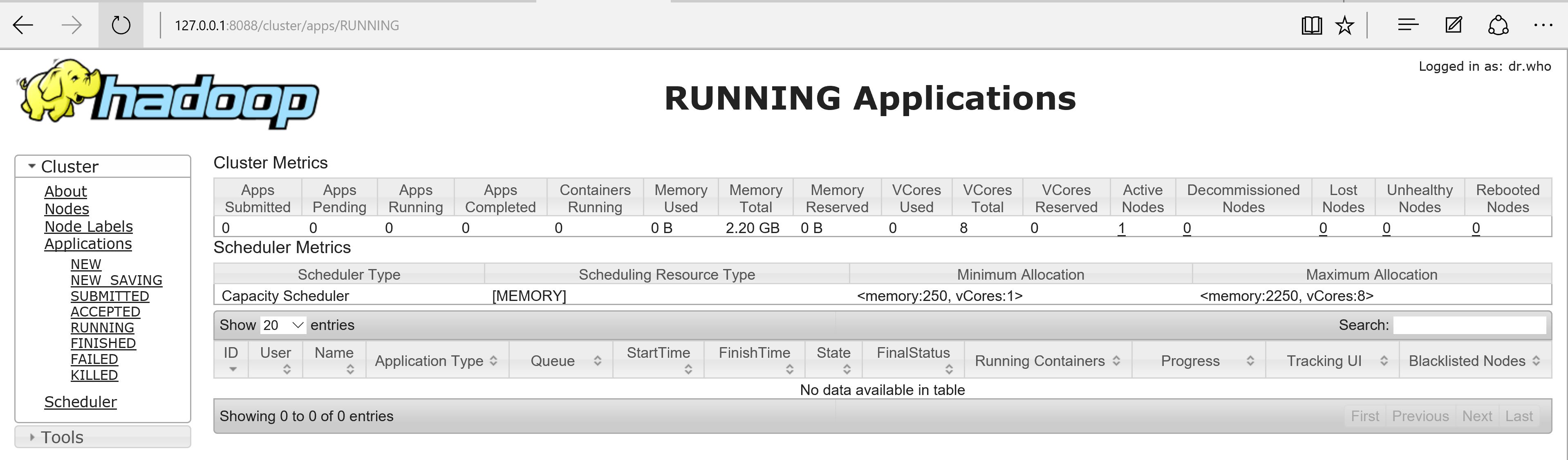1568x460 pixels.
Task: Open reading view book icon
Action: pyautogui.click(x=1311, y=25)
